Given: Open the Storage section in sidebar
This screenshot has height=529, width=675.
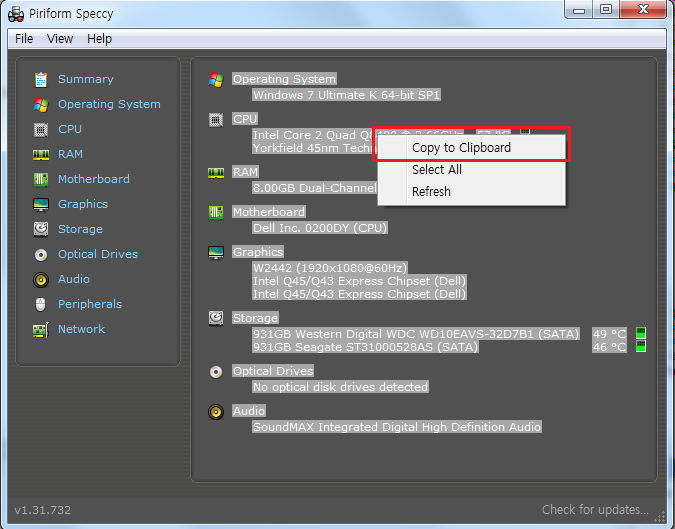Looking at the screenshot, I should (80, 229).
